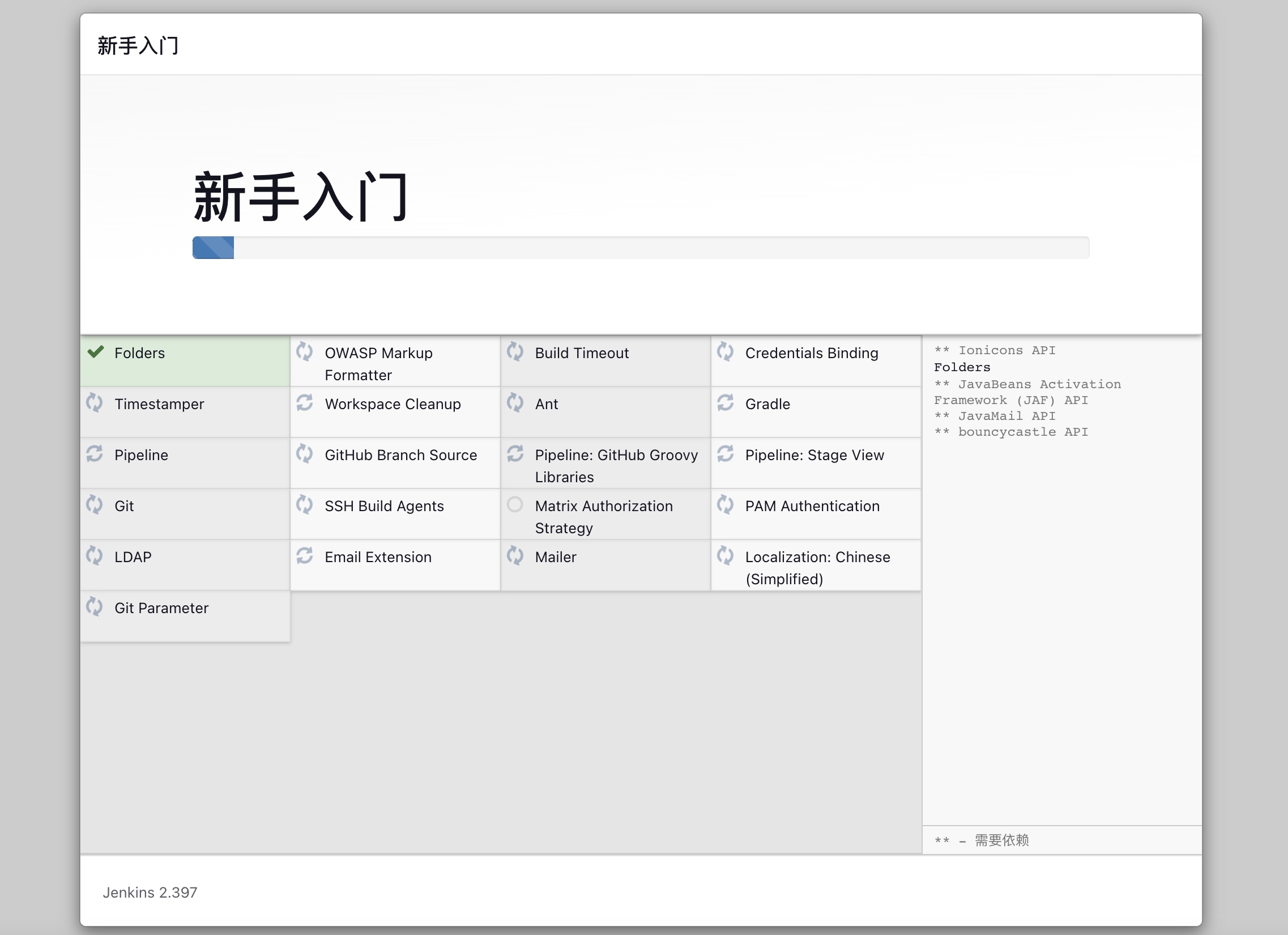Click the loading icon for Build Timeout

click(514, 352)
